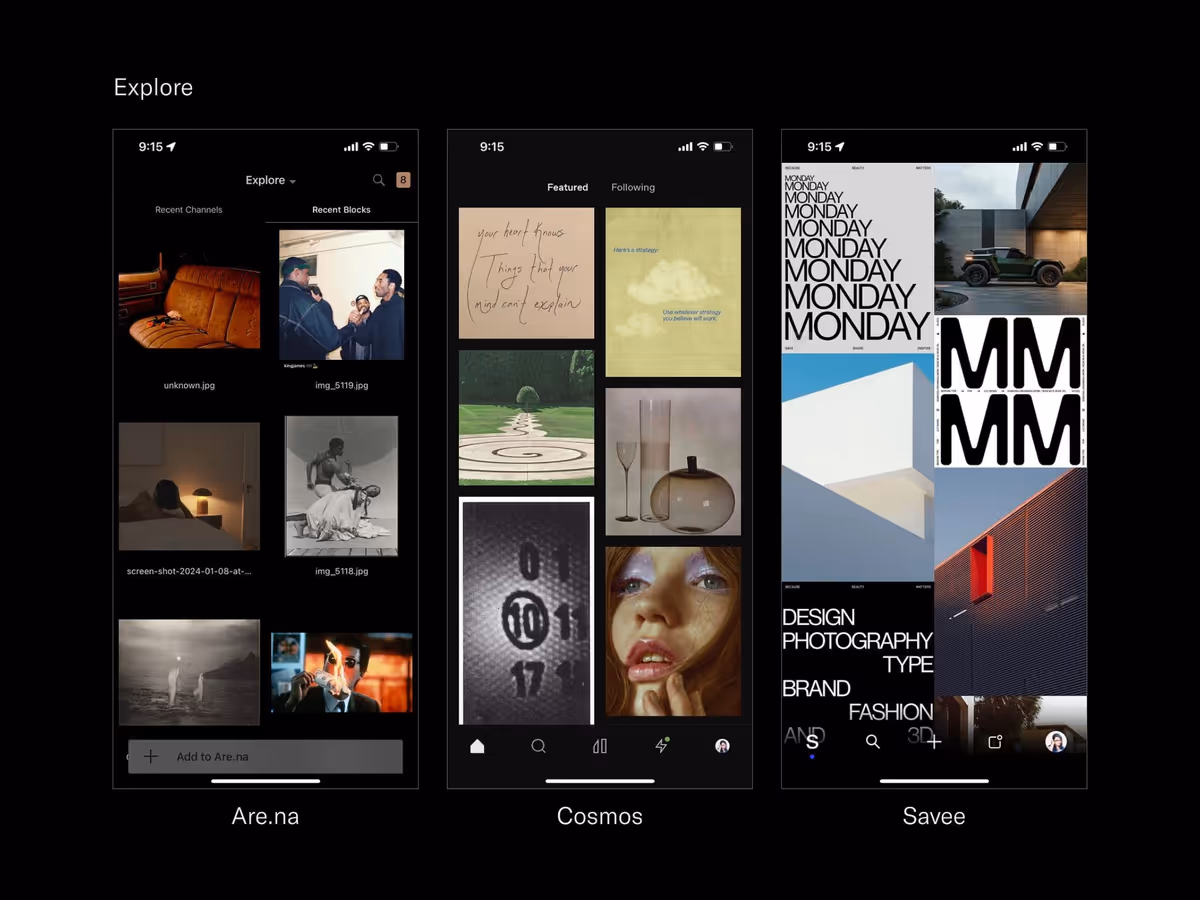Open the spiral garden path image in Cosmos
The width and height of the screenshot is (1200, 900).
(526, 418)
